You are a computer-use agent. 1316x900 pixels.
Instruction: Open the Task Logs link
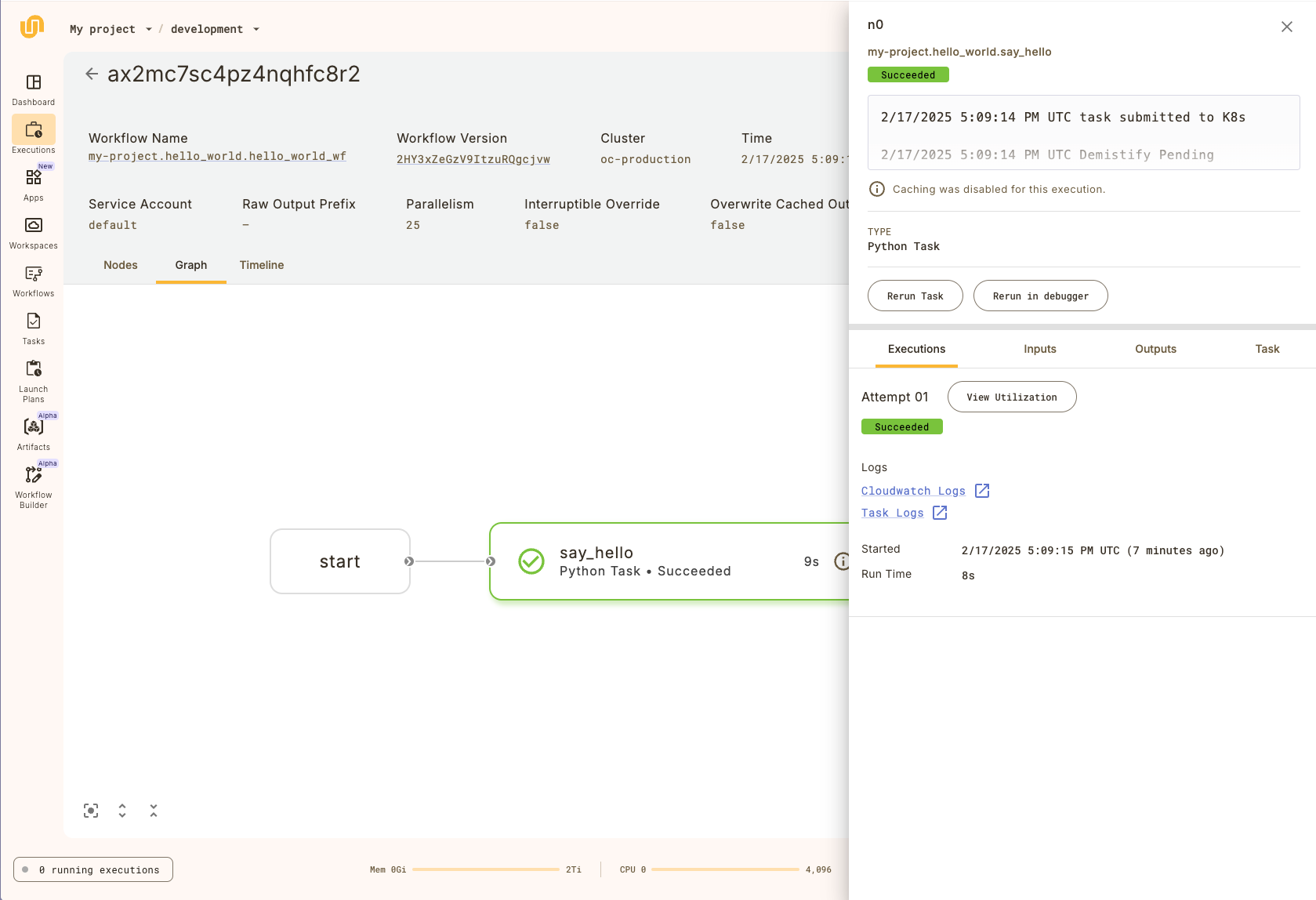[892, 513]
